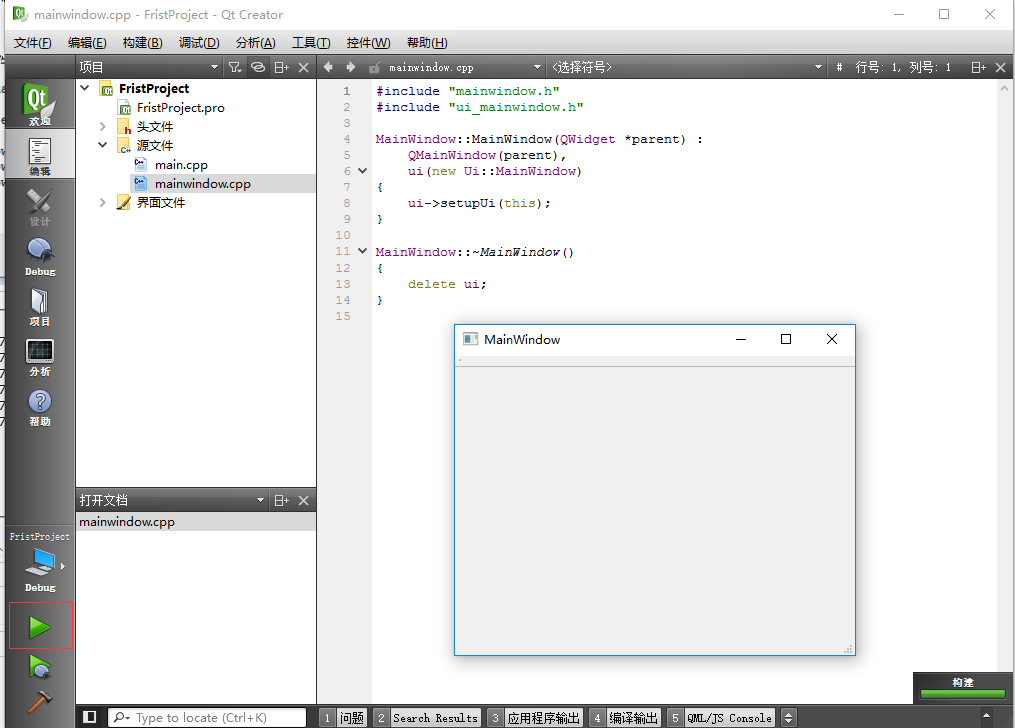Collapse the FristProject tree root
1015x728 pixels.
(85, 87)
